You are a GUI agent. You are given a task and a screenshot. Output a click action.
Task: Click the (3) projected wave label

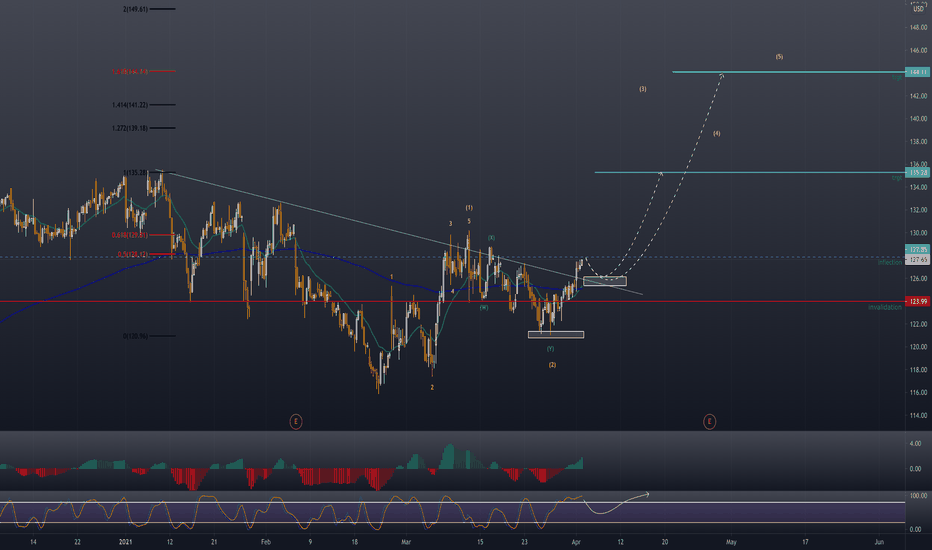(x=643, y=89)
